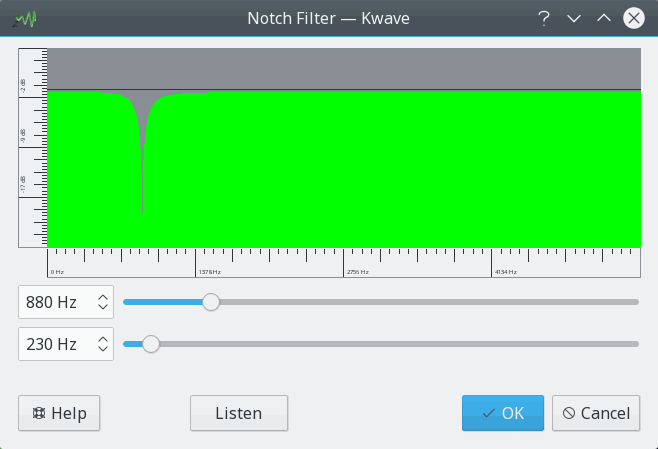658x449 pixels.
Task: Minimize the window with the down chevron
Action: coord(574,18)
